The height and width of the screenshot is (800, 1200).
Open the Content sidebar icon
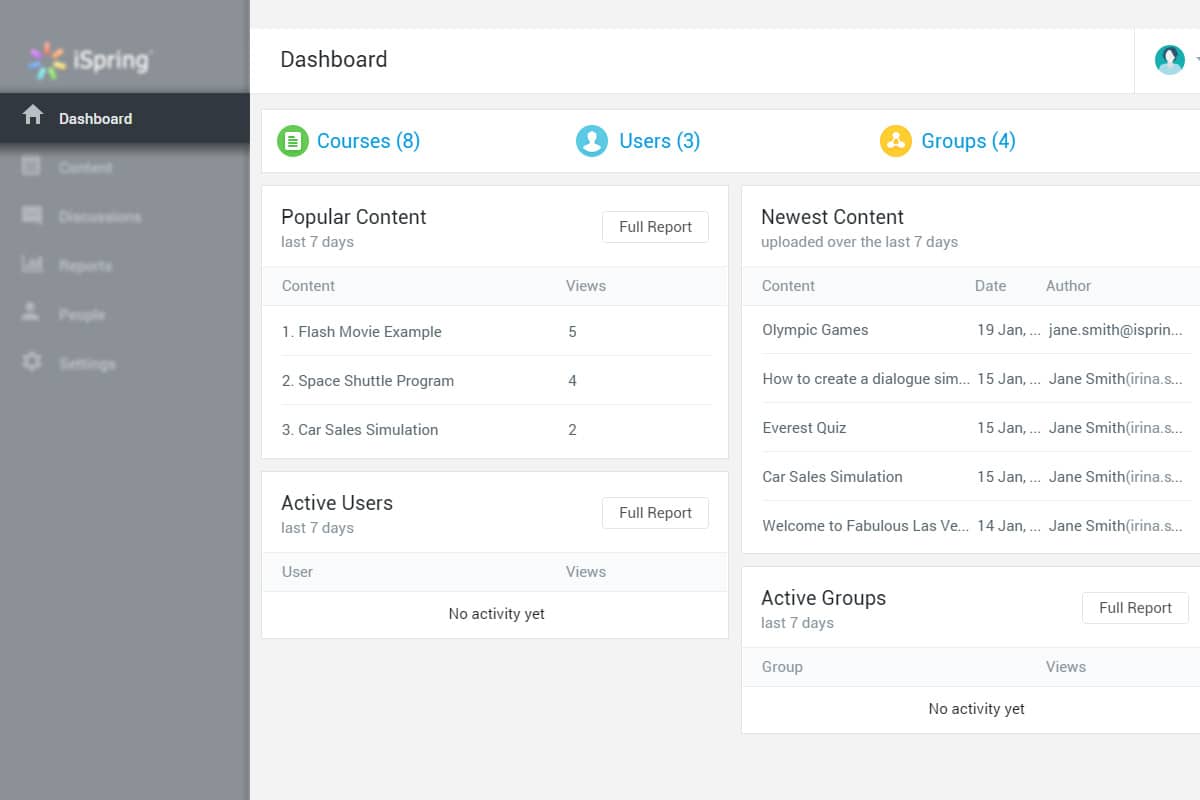tap(32, 166)
